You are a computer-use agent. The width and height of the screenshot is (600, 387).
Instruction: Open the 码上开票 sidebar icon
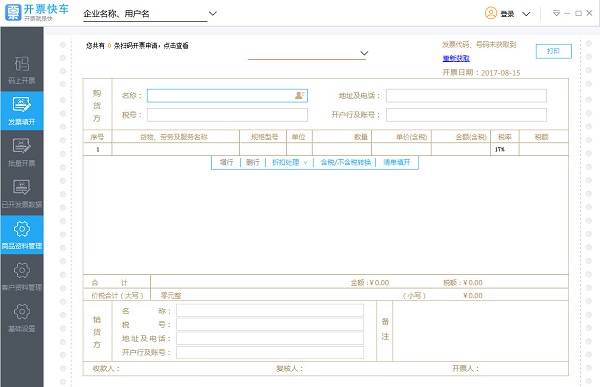22,64
